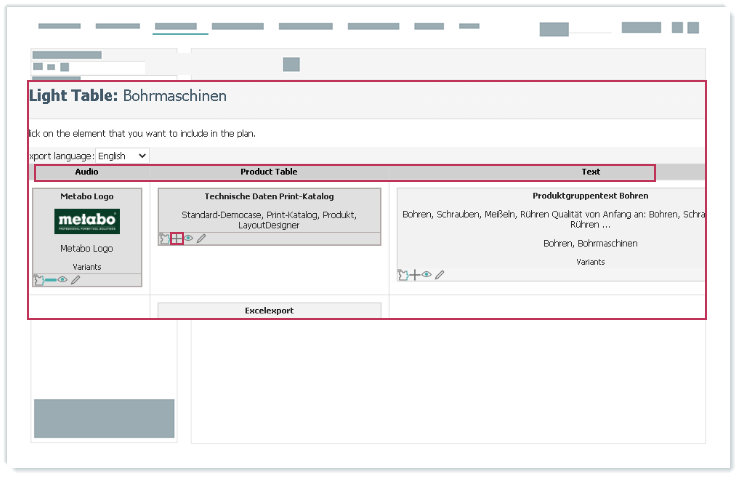Click pencil edit icon on Metabo Logo card
Screen dimensions: 740x478
[75, 280]
